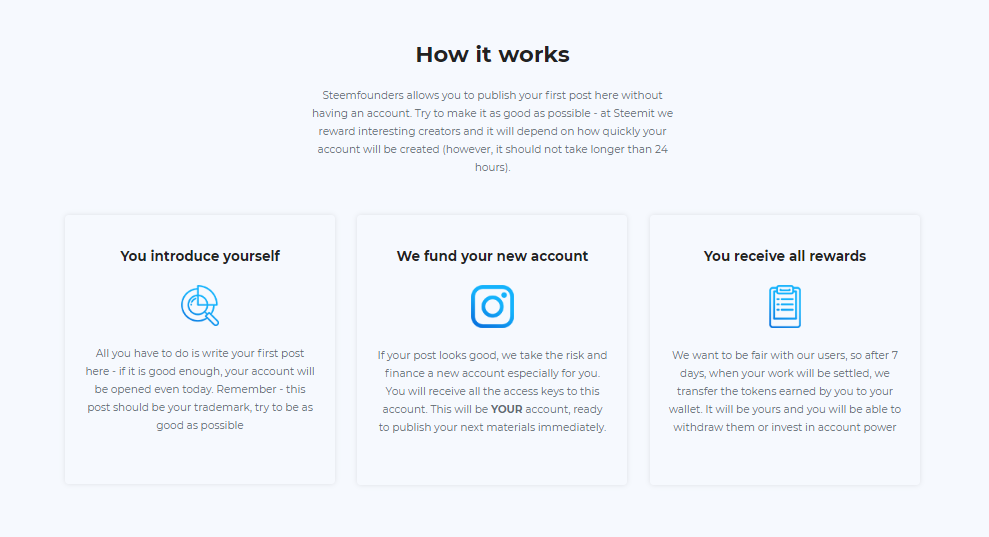Click the bold 'YOUR' word
This screenshot has height=537, width=989.
pos(506,409)
